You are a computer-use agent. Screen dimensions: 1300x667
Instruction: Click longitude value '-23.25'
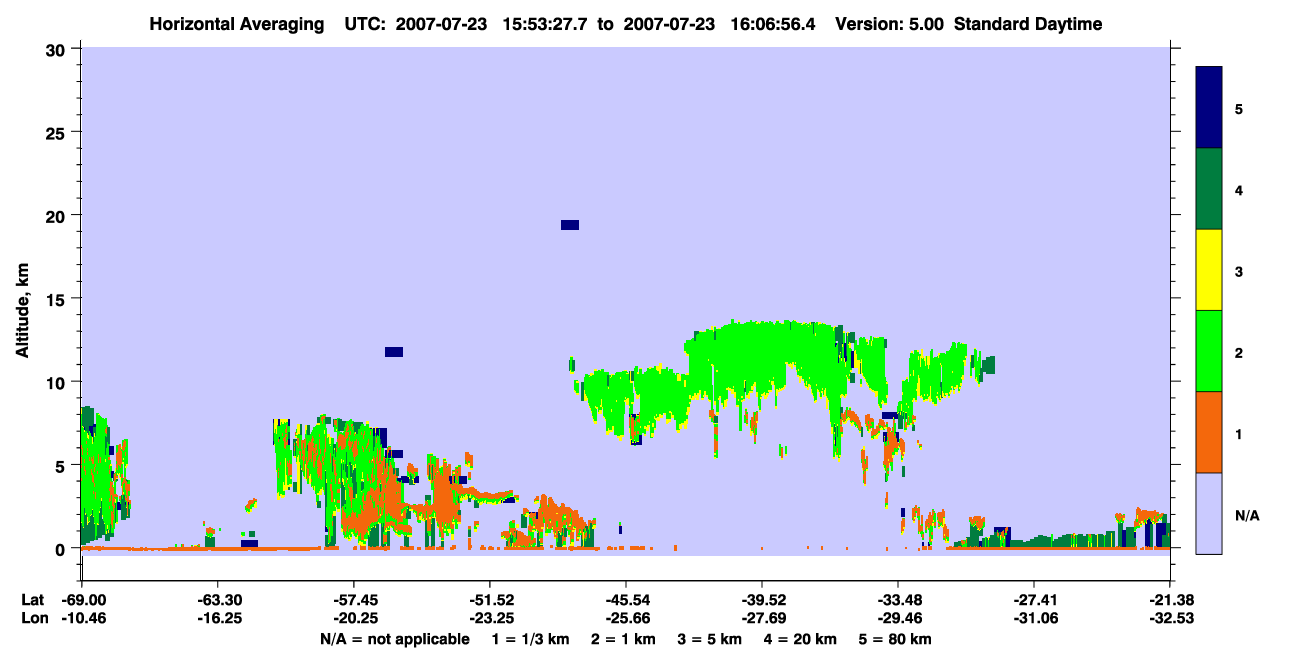[x=489, y=618]
